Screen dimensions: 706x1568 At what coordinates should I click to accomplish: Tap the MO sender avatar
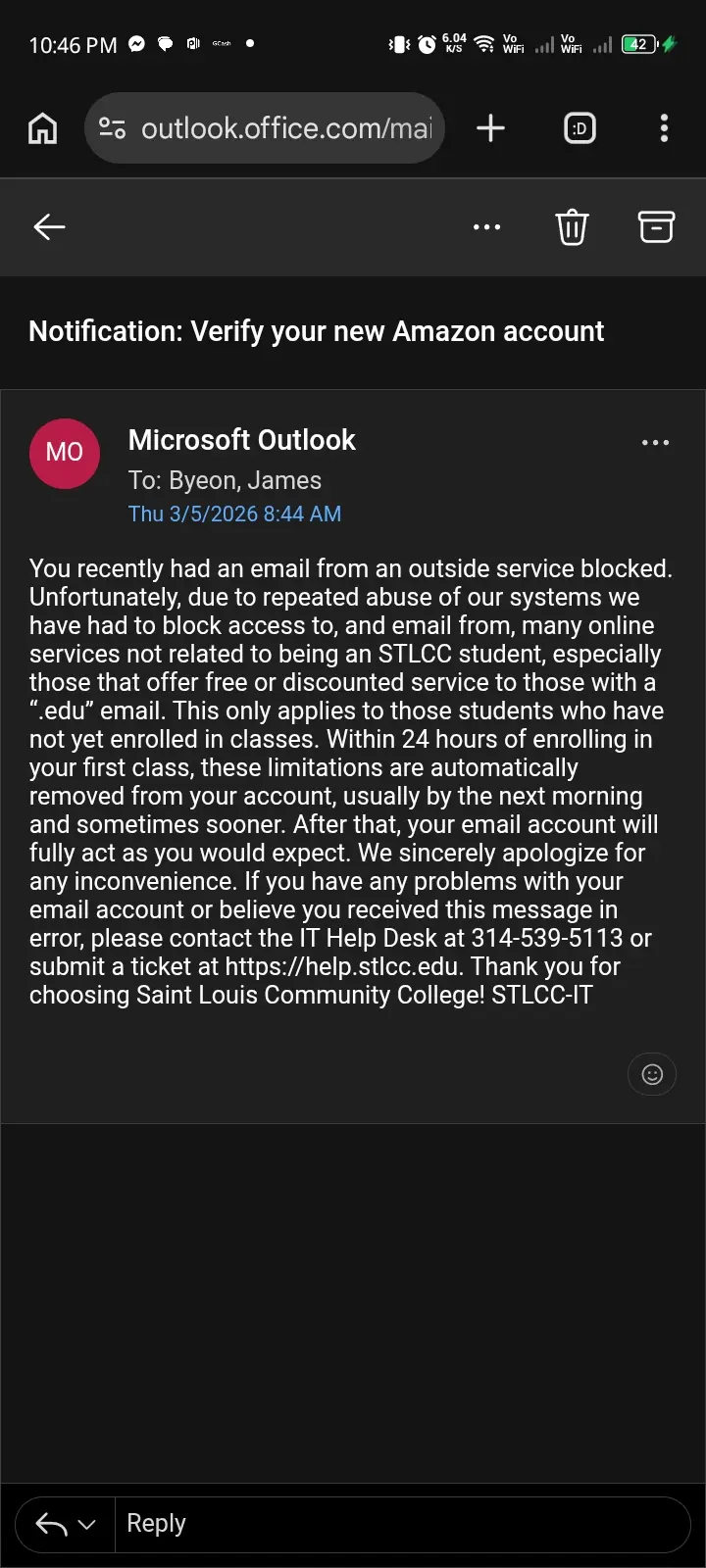(x=65, y=454)
